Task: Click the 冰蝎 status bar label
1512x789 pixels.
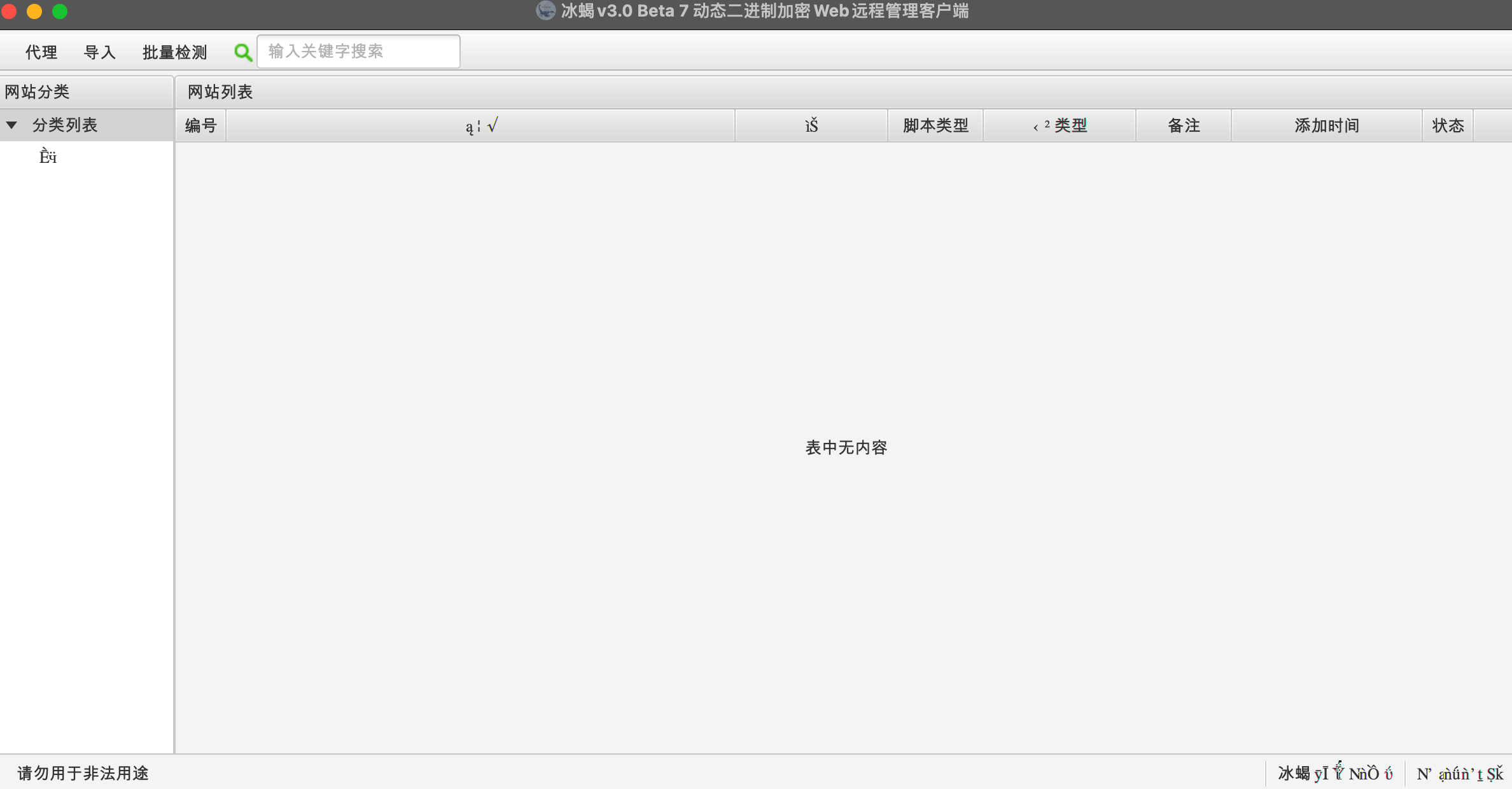Action: point(1335,773)
